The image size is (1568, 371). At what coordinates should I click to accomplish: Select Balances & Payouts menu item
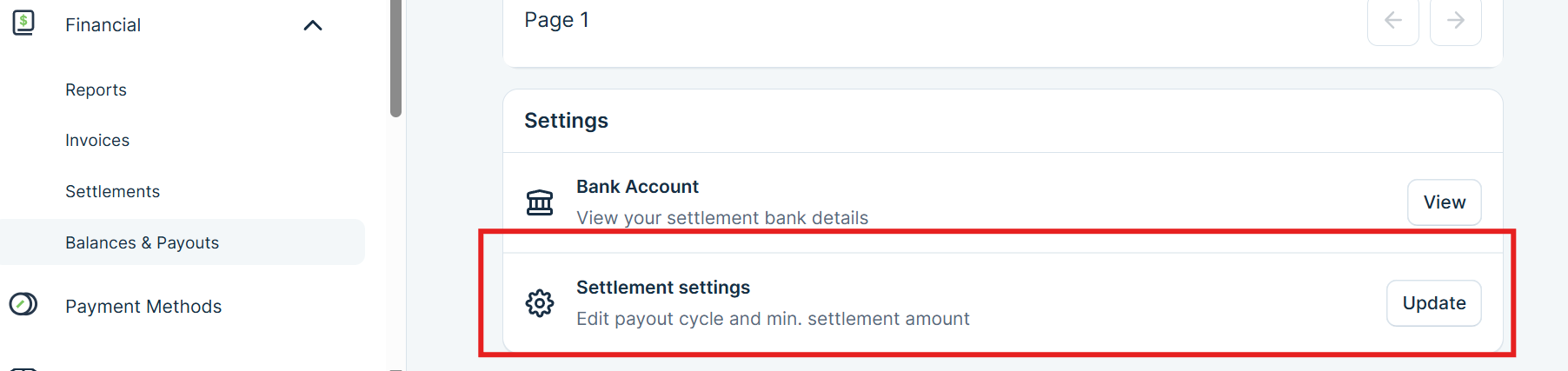click(x=142, y=242)
